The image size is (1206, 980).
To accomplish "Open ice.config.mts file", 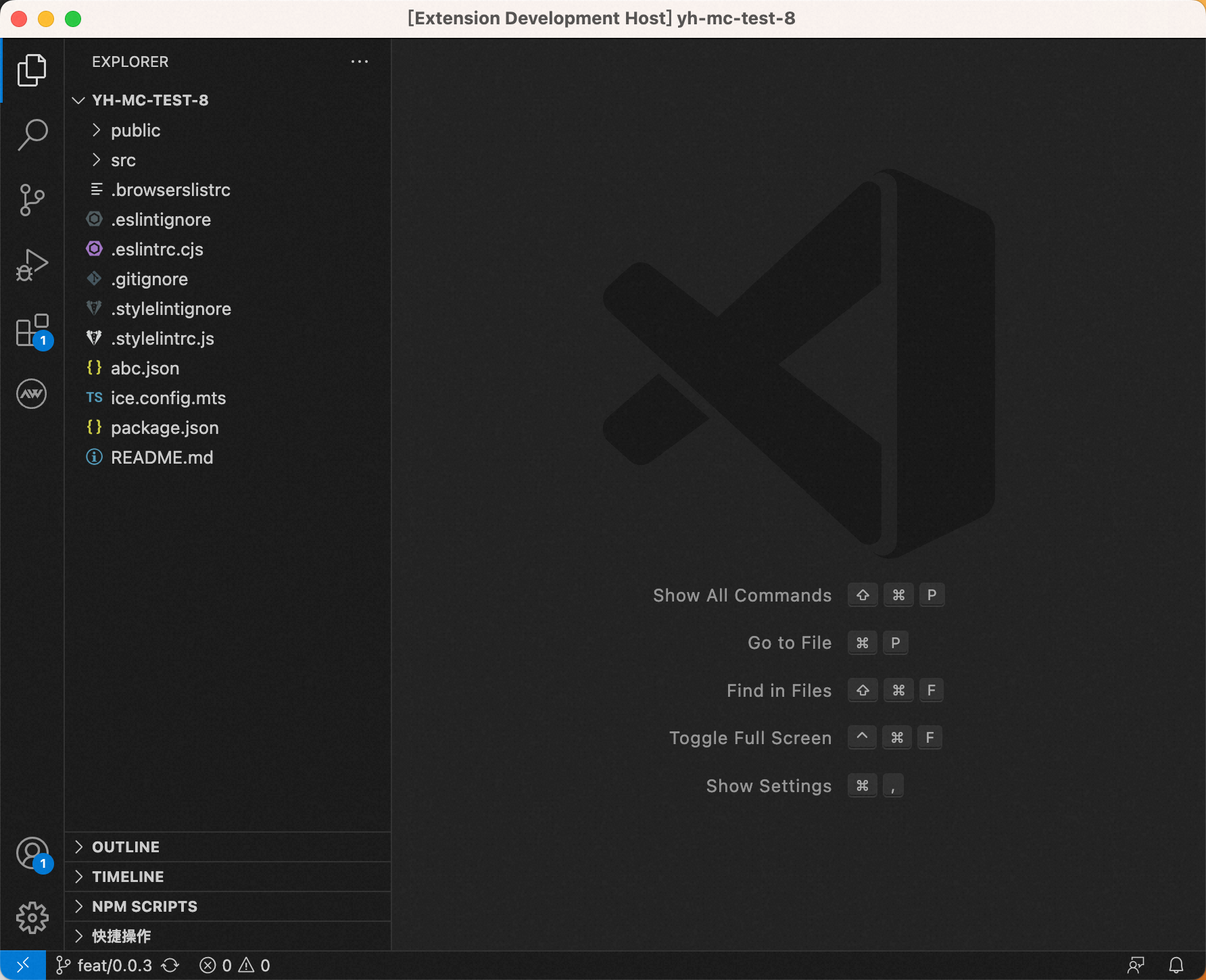I will pyautogui.click(x=228, y=398).
